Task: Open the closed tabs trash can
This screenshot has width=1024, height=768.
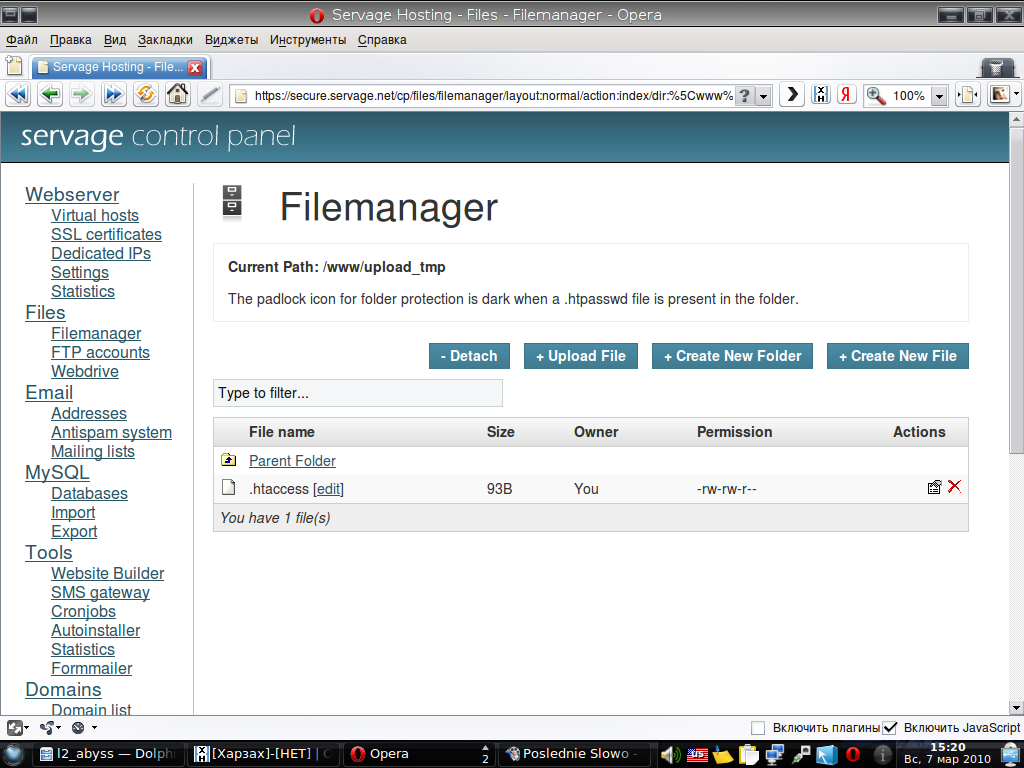Action: 997,67
